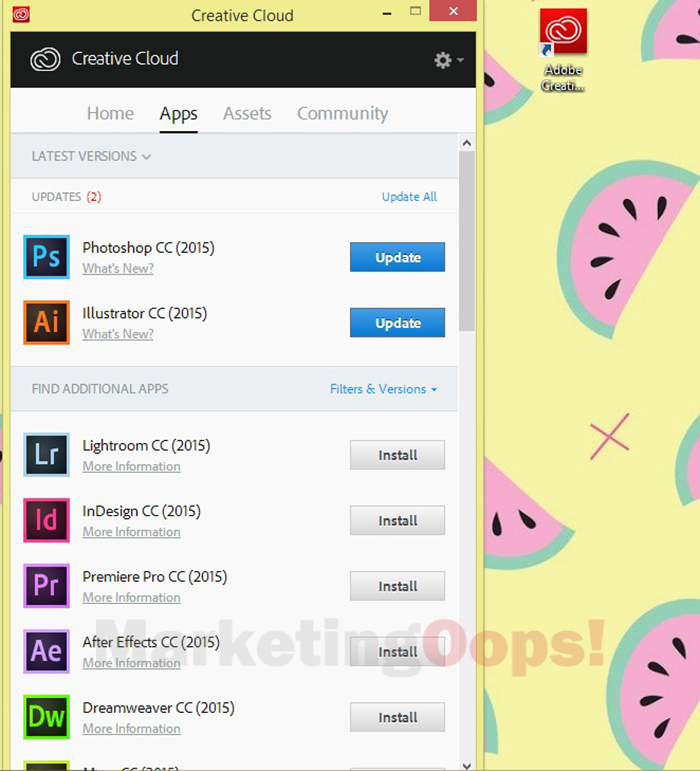Open More Information for Premiere Pro CC
The height and width of the screenshot is (771, 700).
tap(131, 597)
